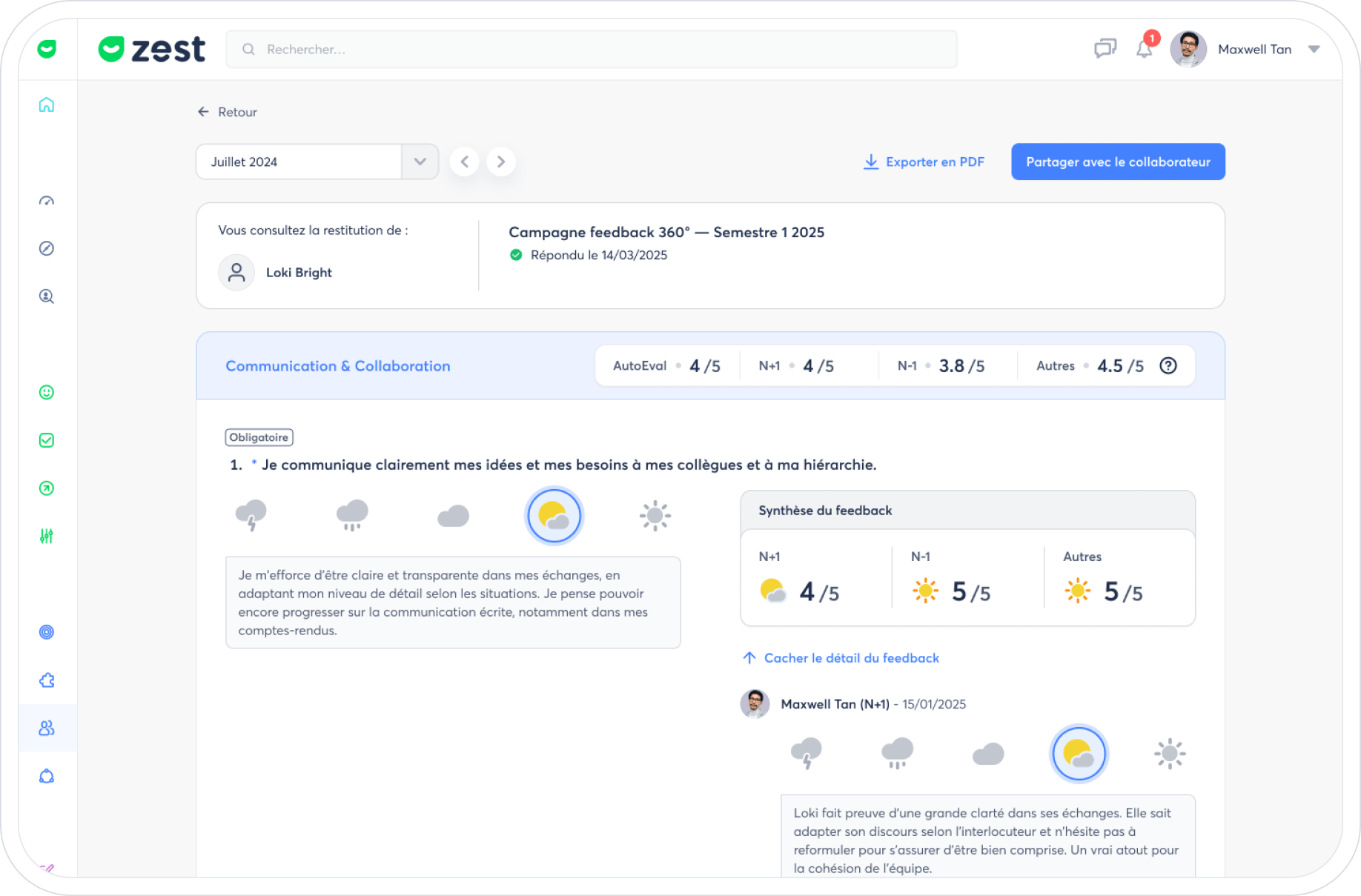Open the home icon in sidebar
1361x896 pixels.
[47, 105]
